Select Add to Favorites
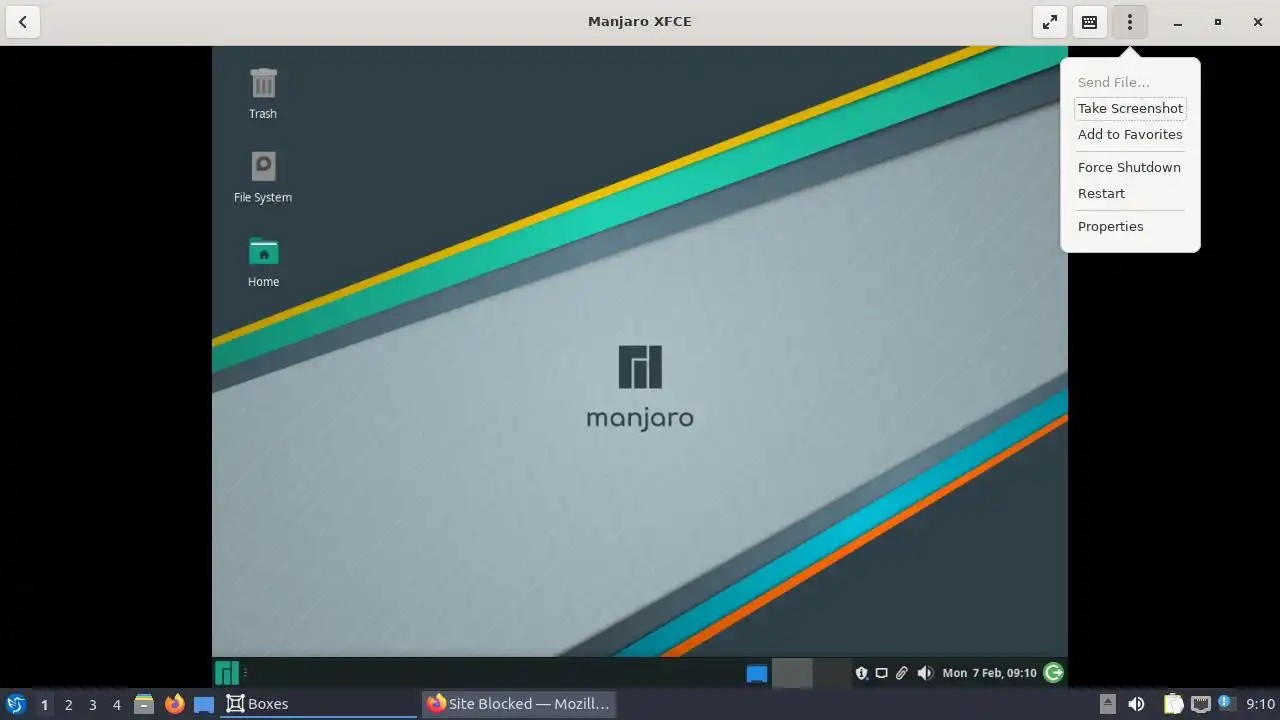 coord(1130,134)
